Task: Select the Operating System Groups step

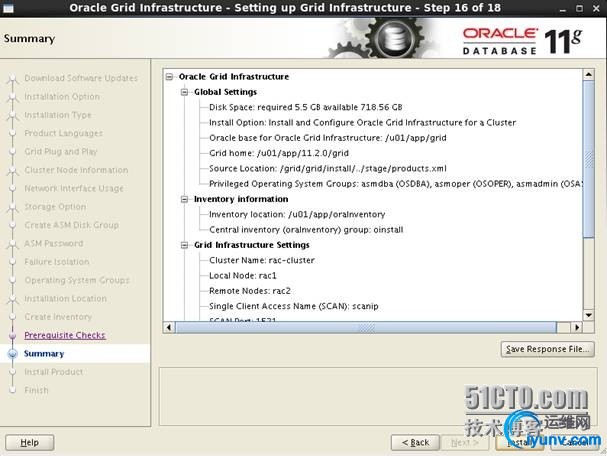Action: point(77,280)
